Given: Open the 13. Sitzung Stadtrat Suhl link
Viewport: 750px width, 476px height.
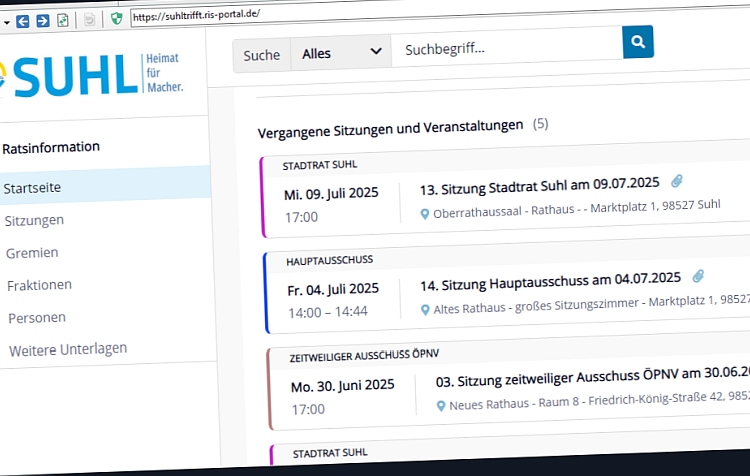Looking at the screenshot, I should click(540, 186).
